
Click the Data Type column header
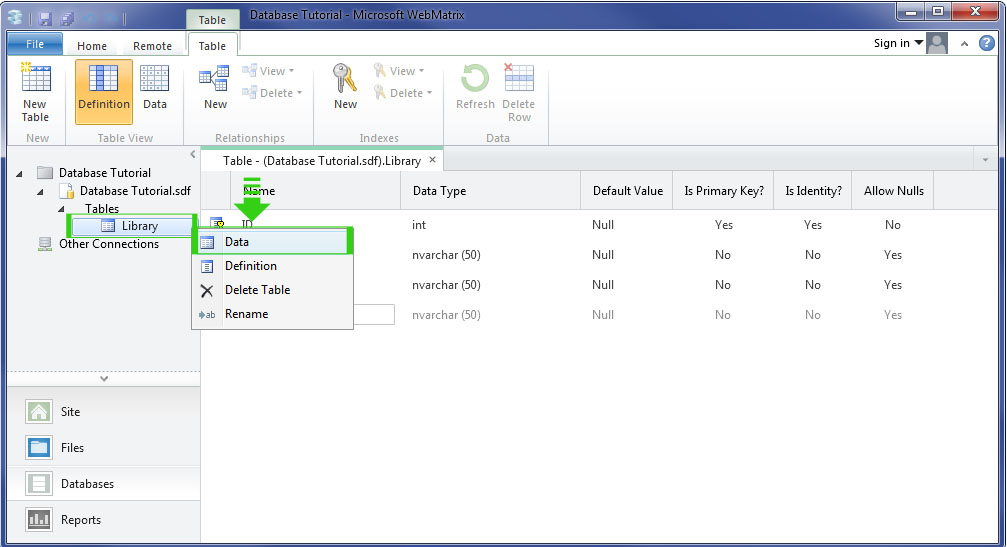click(490, 191)
